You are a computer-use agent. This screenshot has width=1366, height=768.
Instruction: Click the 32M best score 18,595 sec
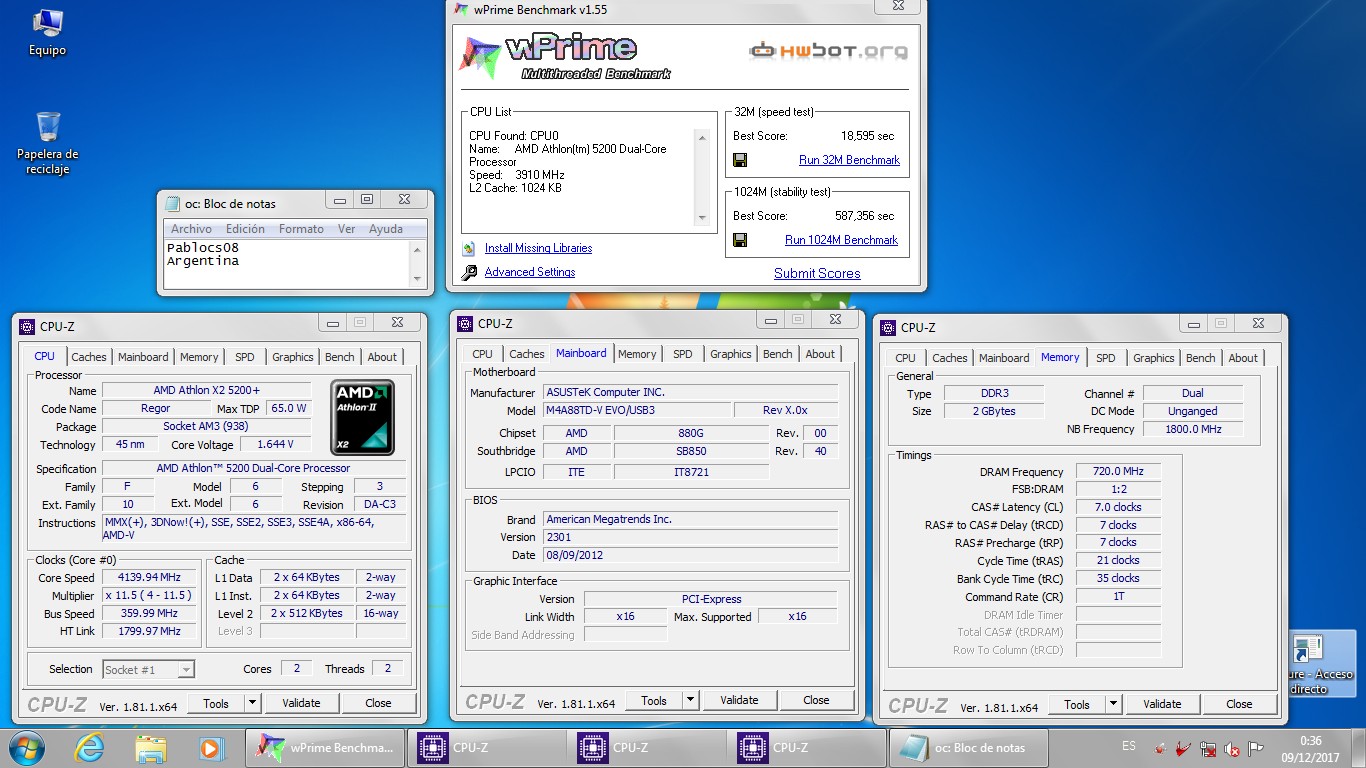tap(867, 136)
